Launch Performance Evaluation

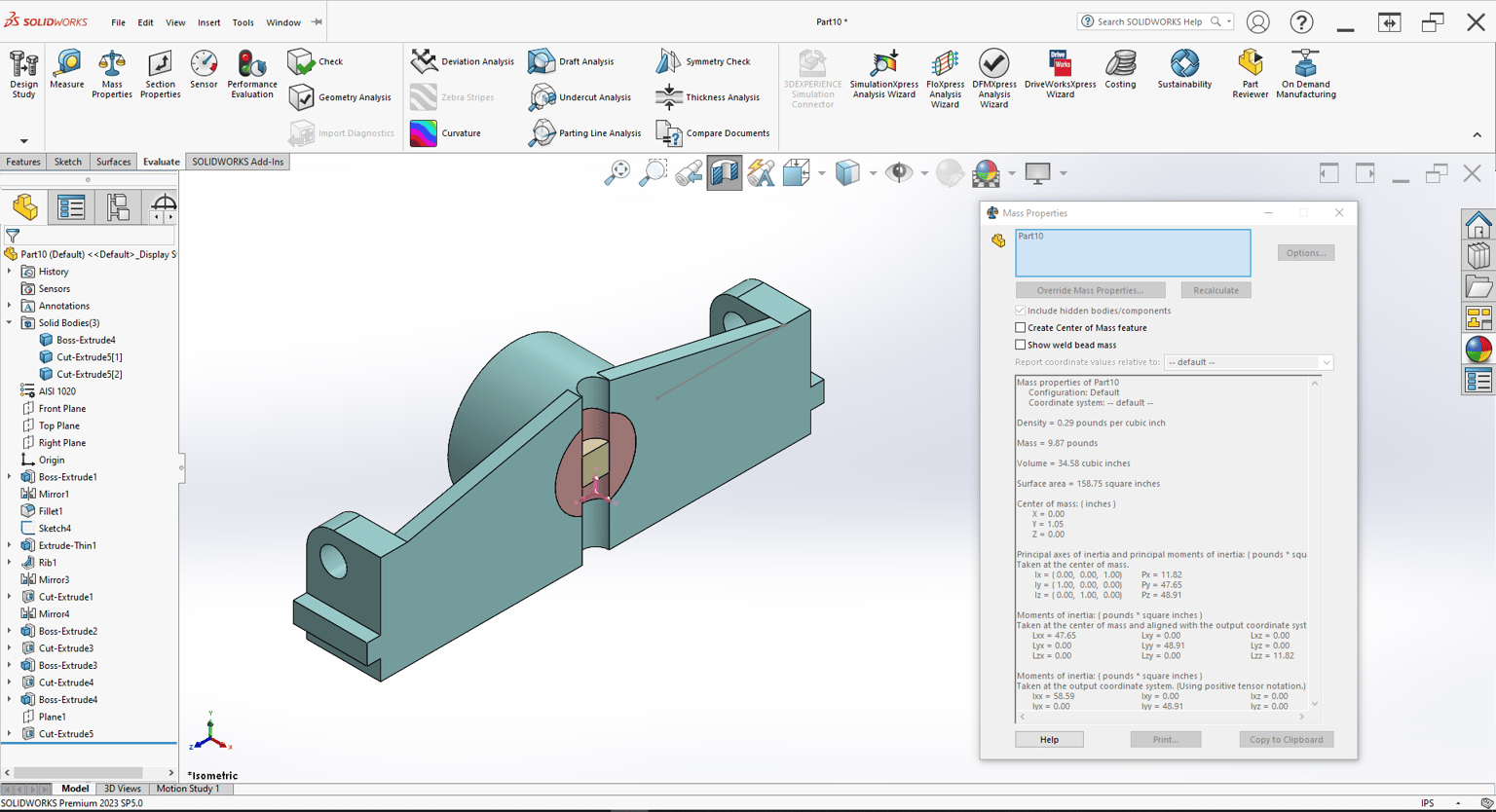(251, 74)
